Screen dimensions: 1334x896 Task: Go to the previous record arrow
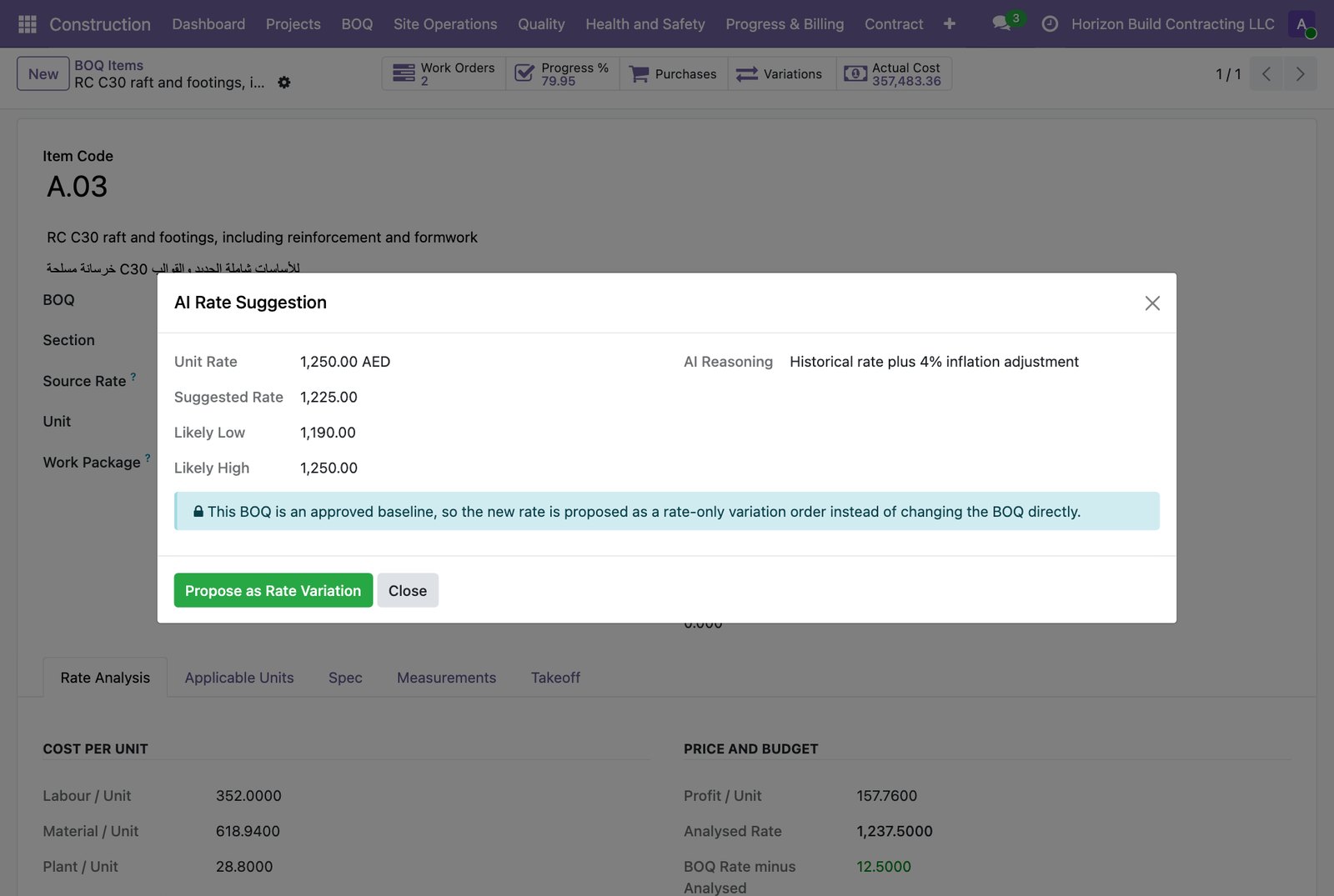click(x=1266, y=74)
